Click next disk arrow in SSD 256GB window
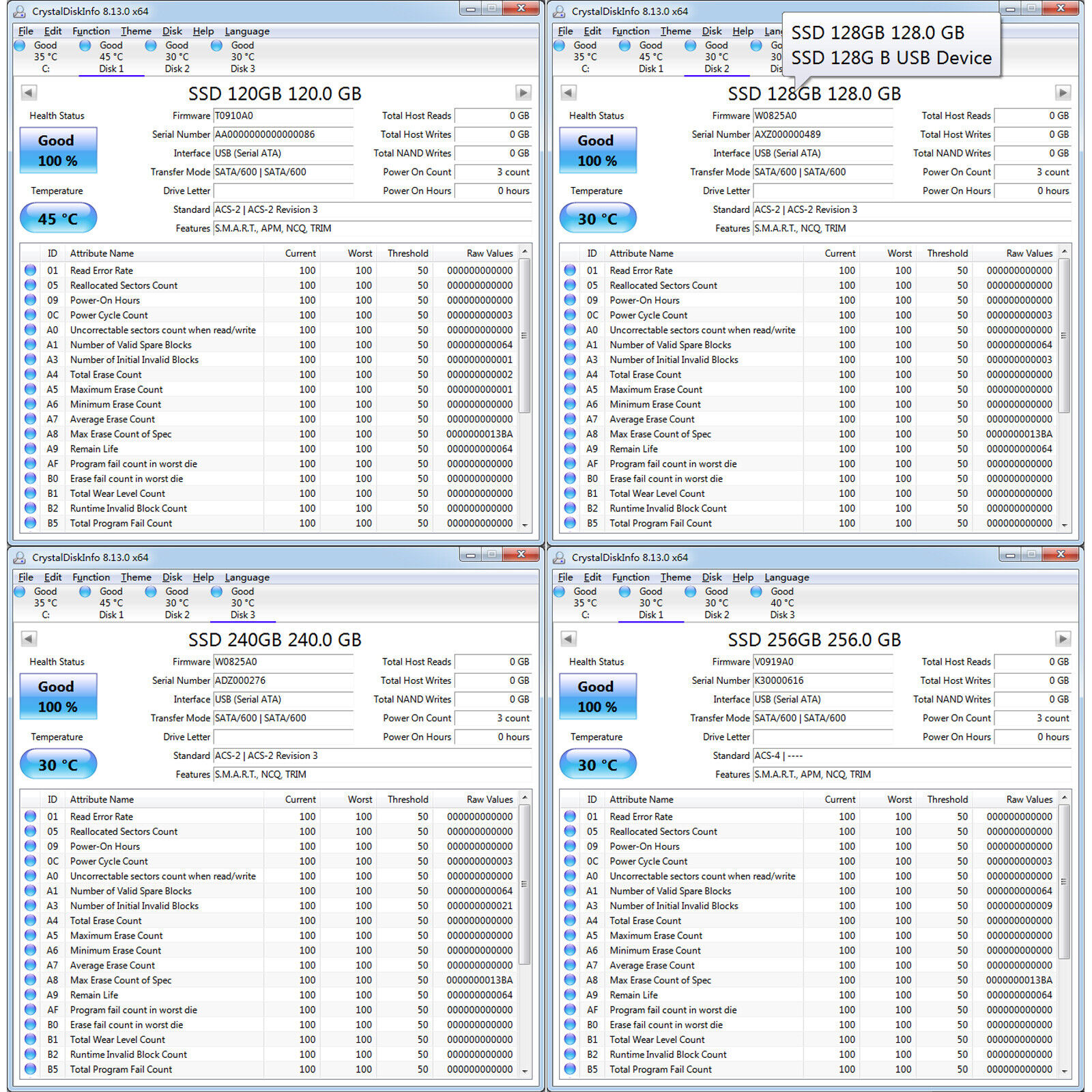1092x1092 pixels. pyautogui.click(x=1063, y=639)
